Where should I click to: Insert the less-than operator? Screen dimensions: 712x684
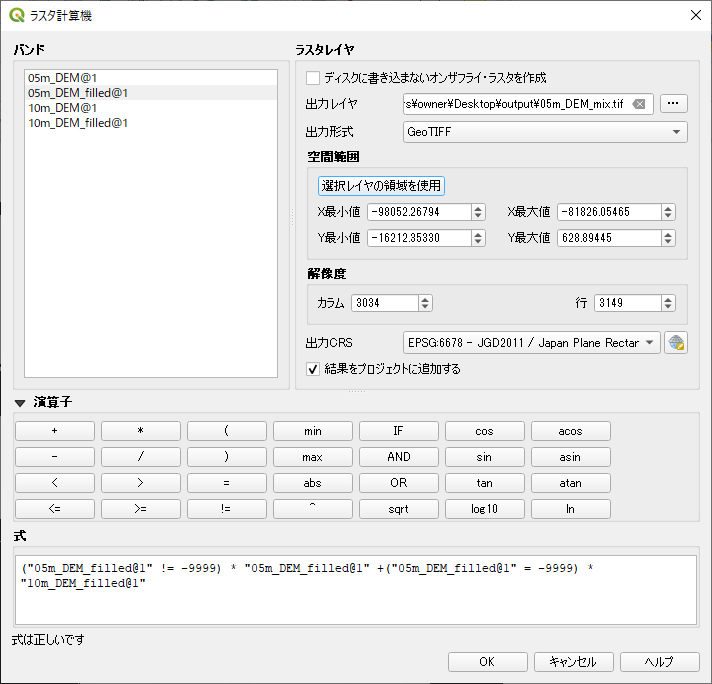[55, 483]
